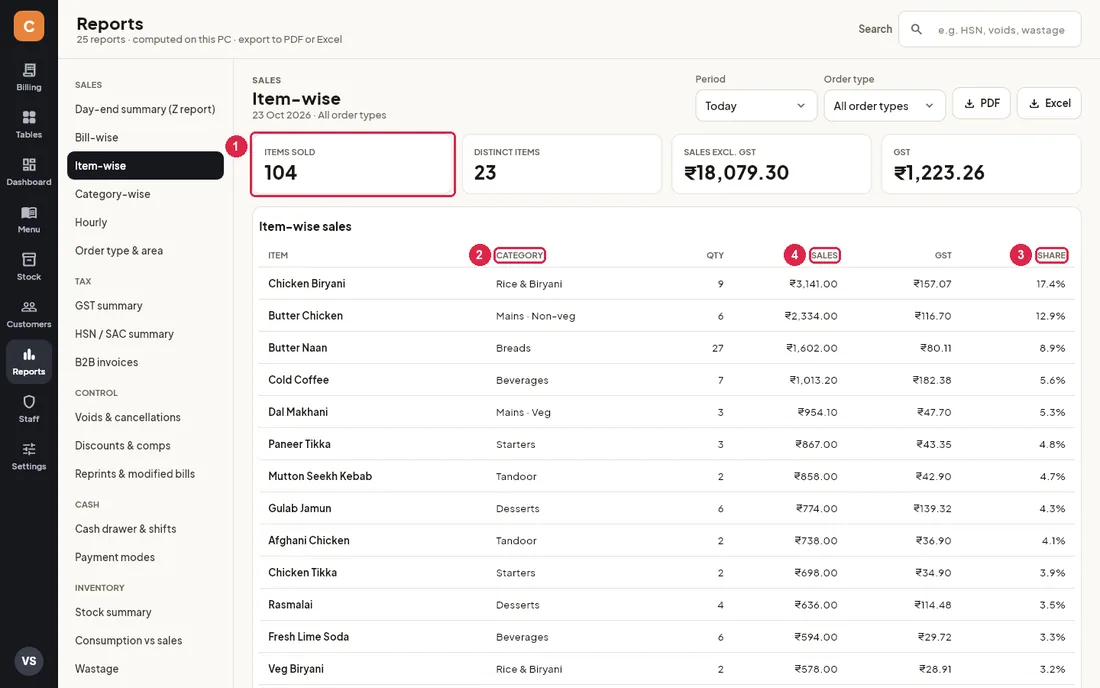
Task: Open Cash drawer & shifts report
Action: [x=145, y=529]
